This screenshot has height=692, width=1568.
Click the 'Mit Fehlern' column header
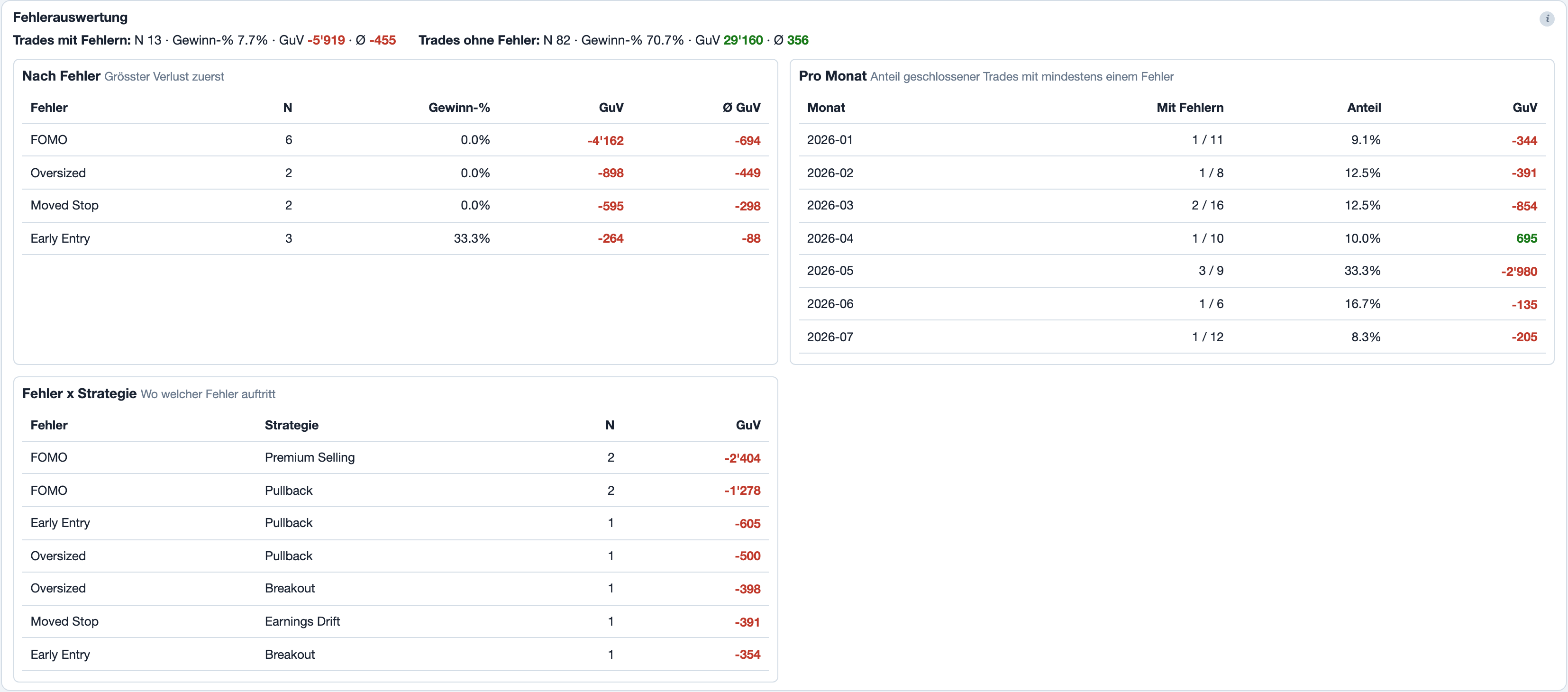(x=1189, y=108)
